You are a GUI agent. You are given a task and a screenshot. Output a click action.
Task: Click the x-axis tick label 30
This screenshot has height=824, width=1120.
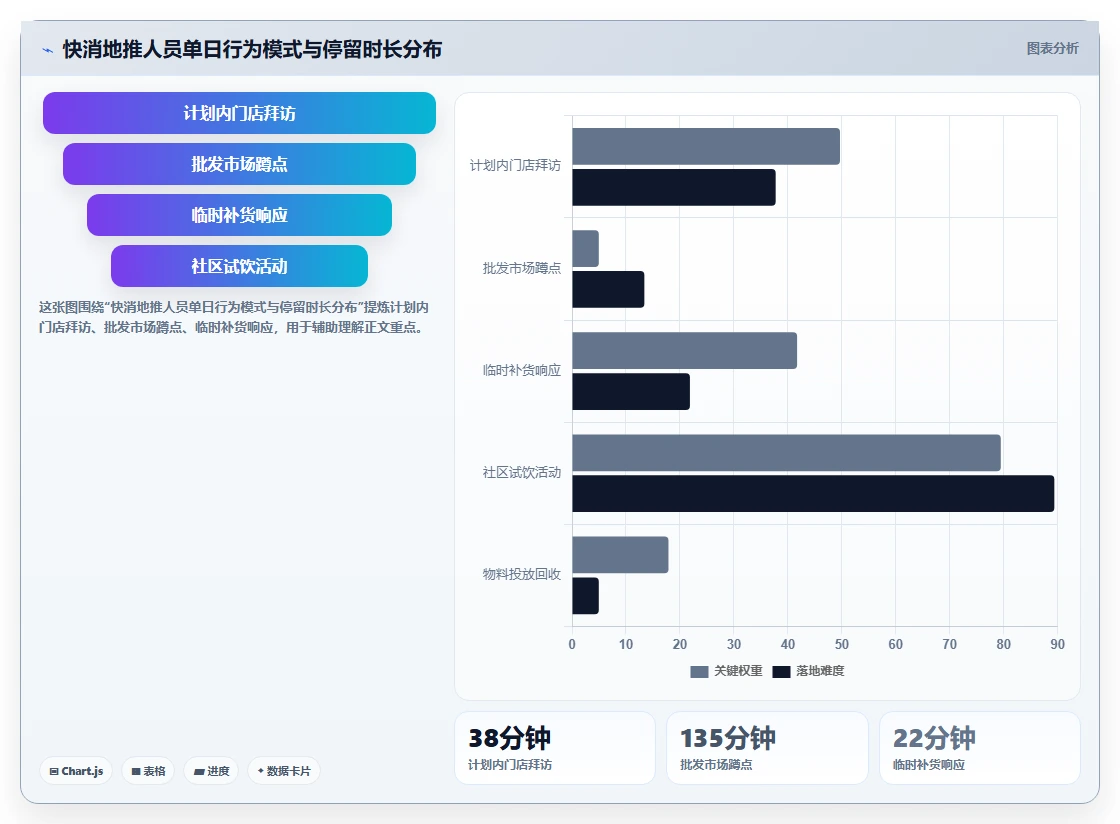click(x=734, y=644)
